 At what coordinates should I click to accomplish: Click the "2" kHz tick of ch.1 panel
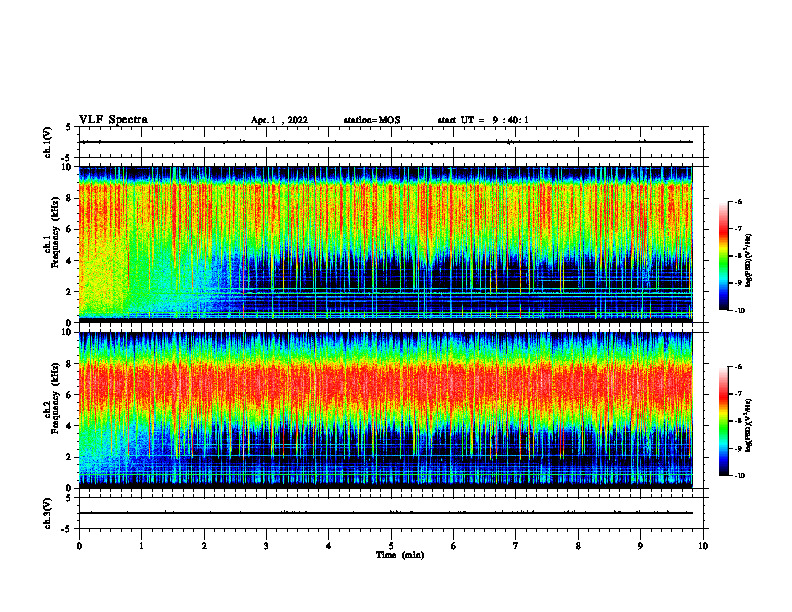point(69,292)
